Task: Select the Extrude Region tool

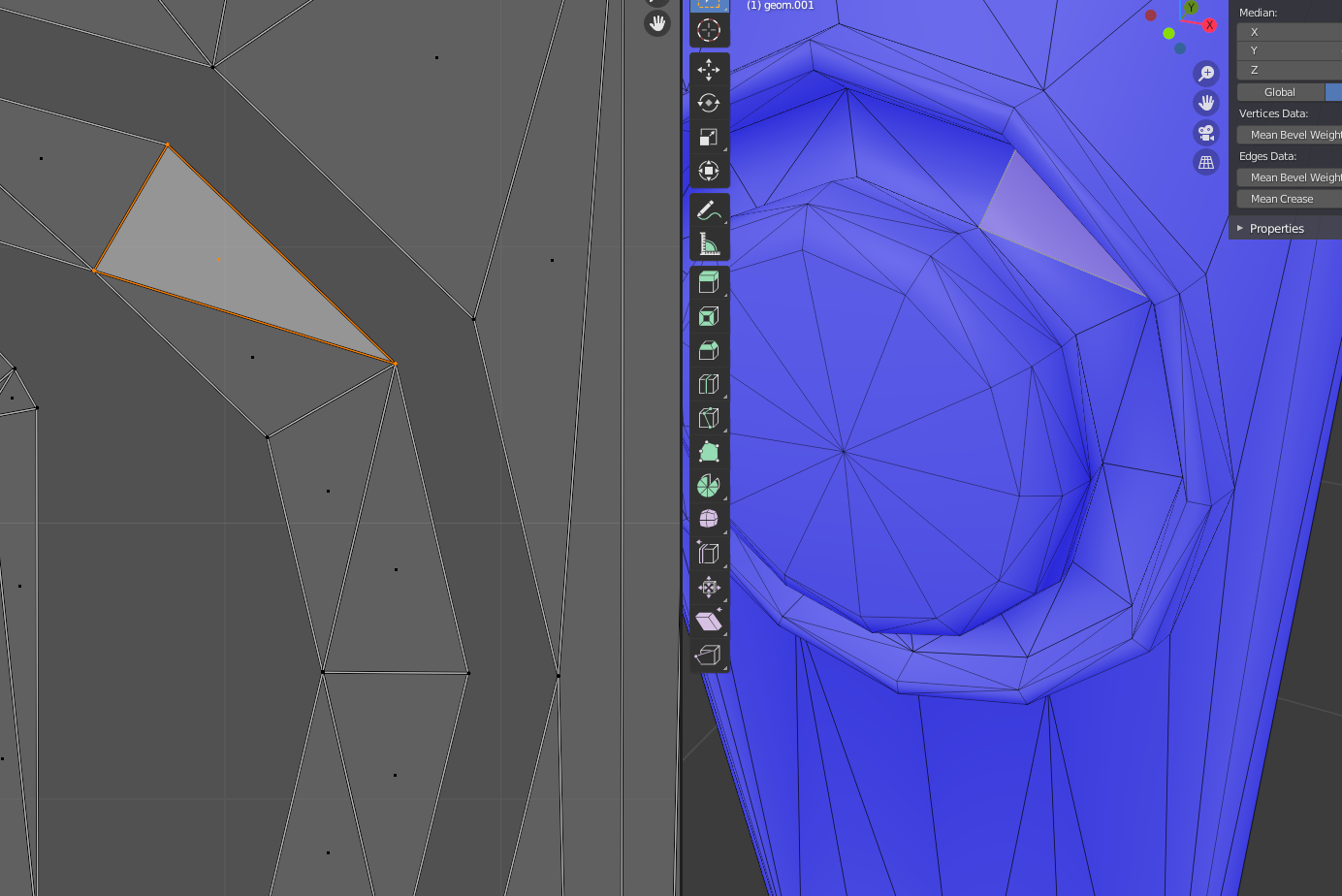Action: [x=709, y=281]
